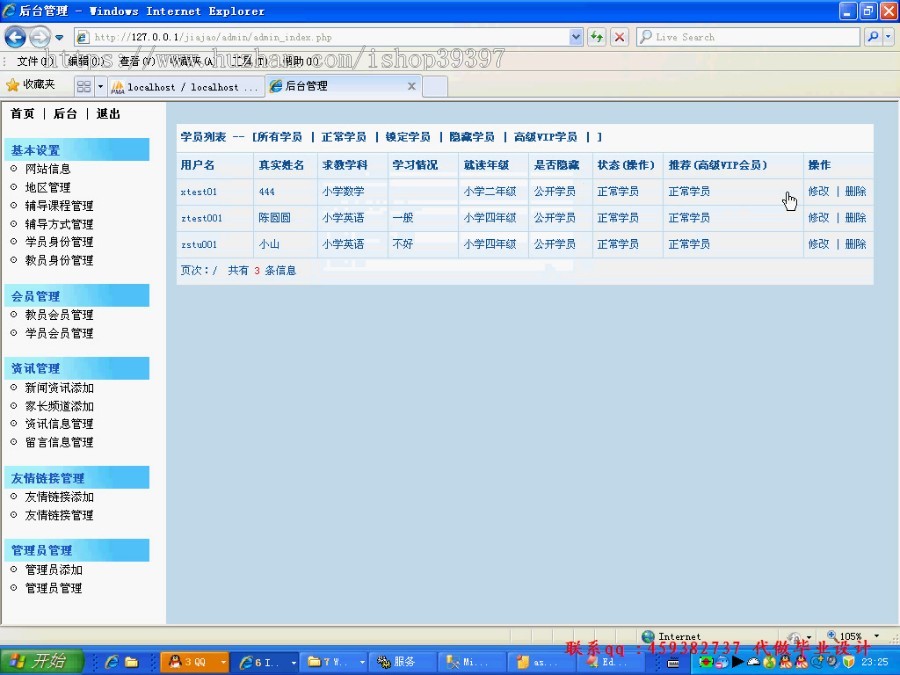900x675 pixels.
Task: Click 修改 for user xtest01
Action: pos(818,191)
